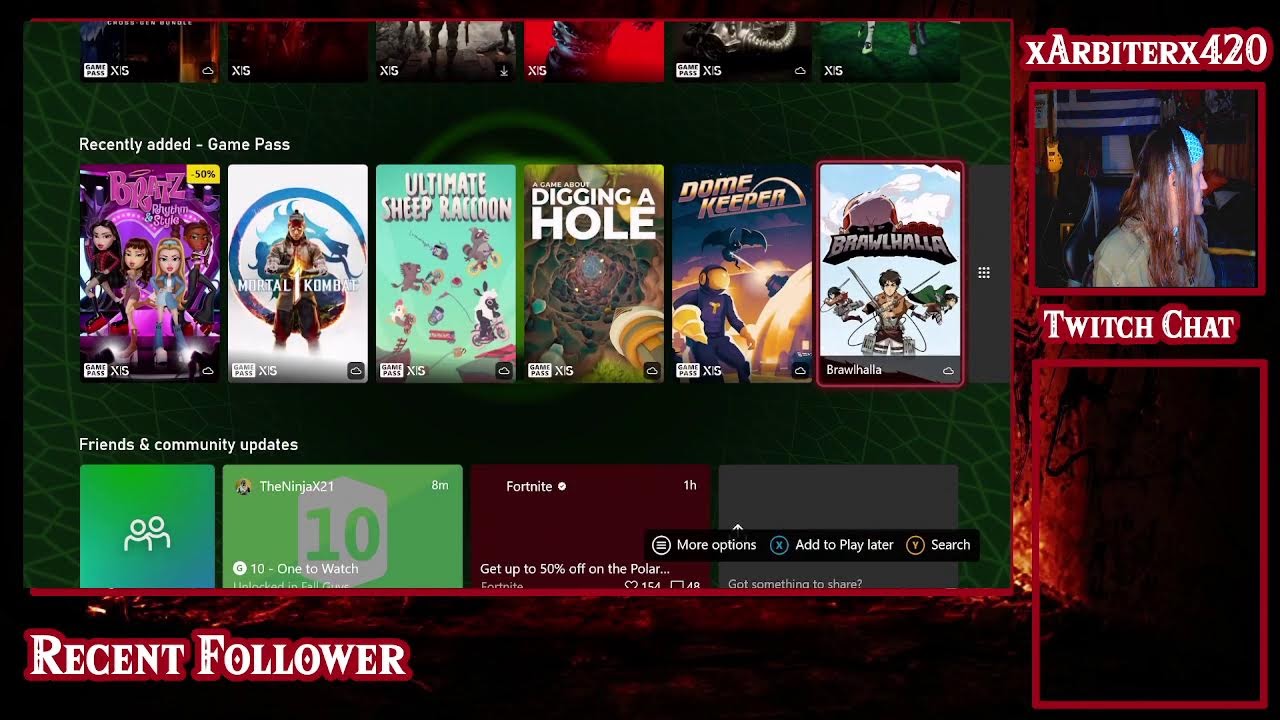Click cloud icon on Digging a Hole tile

[x=652, y=371]
